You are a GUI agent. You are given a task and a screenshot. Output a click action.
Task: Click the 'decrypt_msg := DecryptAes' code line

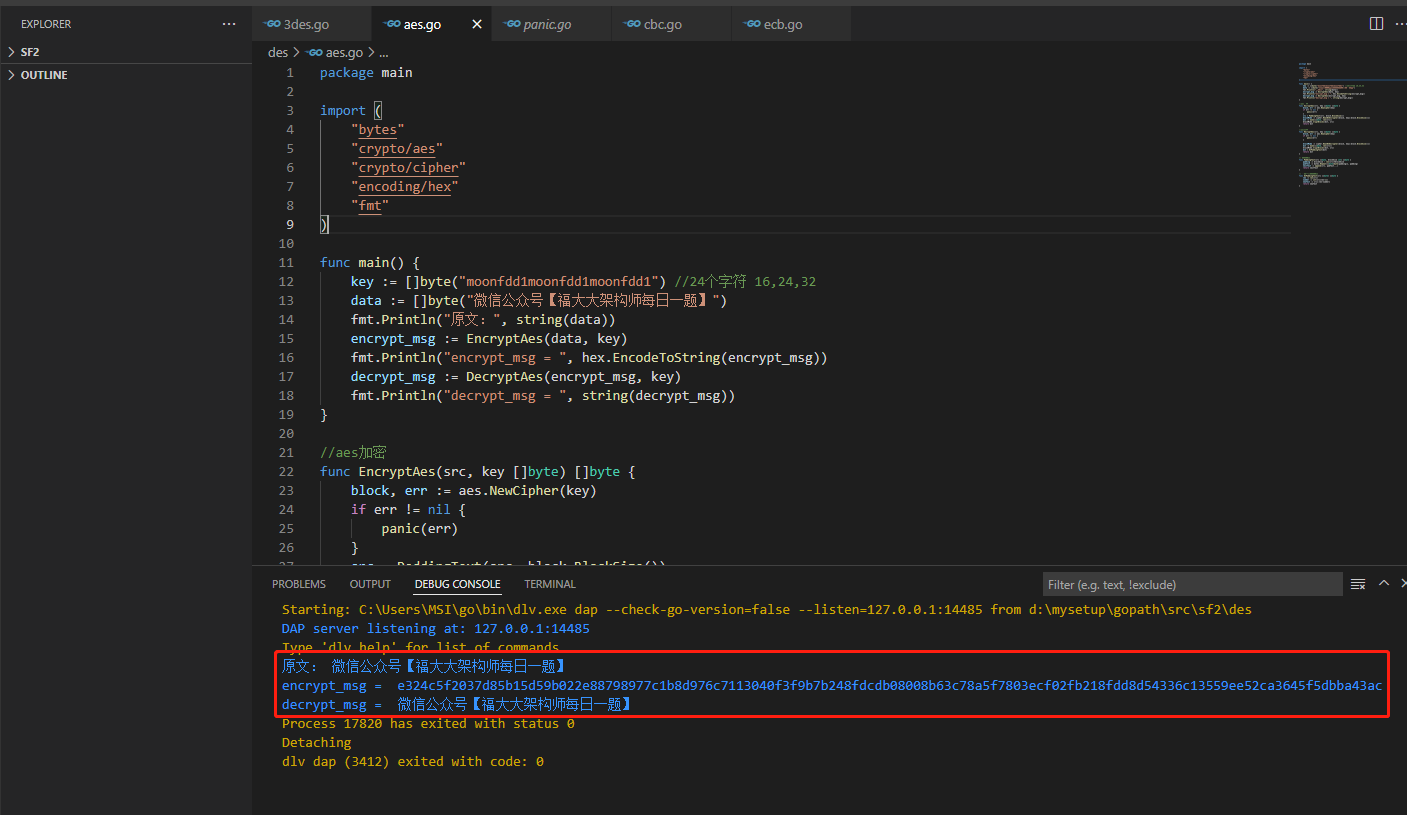[516, 376]
